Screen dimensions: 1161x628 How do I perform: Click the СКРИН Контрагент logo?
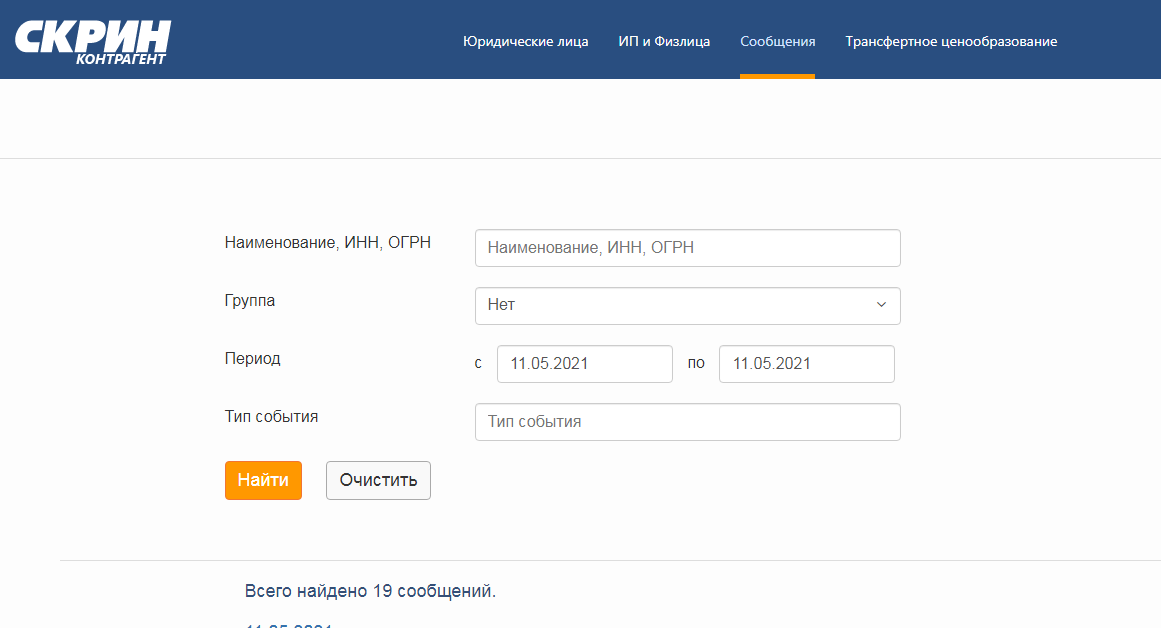point(92,41)
